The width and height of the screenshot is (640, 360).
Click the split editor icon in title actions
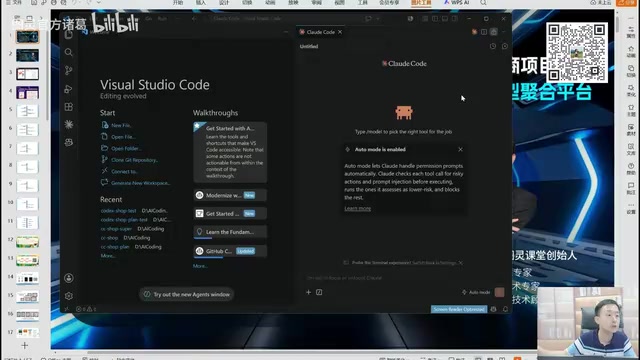tap(484, 32)
